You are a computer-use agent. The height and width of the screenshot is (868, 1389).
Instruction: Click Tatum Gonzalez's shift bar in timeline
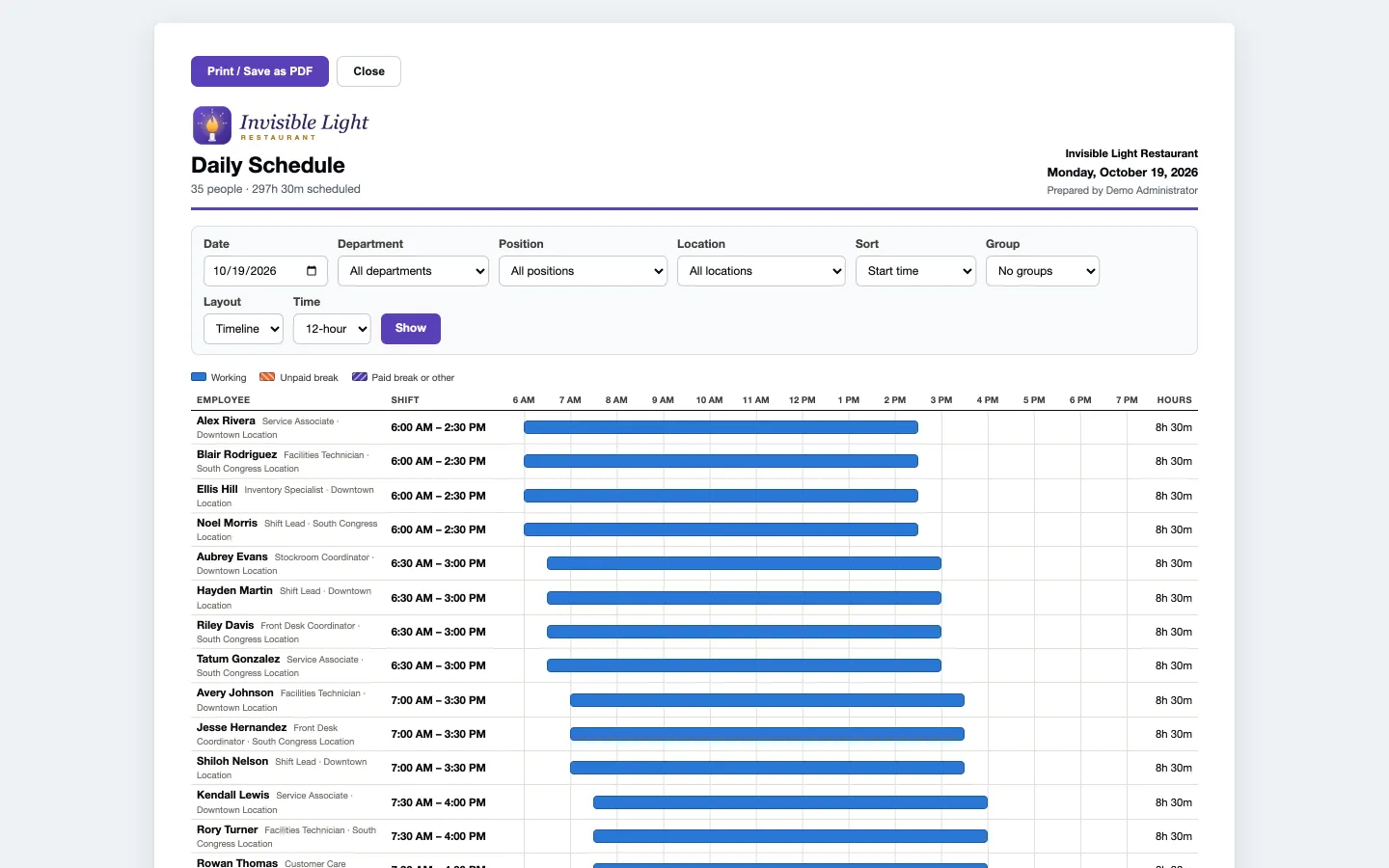[744, 665]
